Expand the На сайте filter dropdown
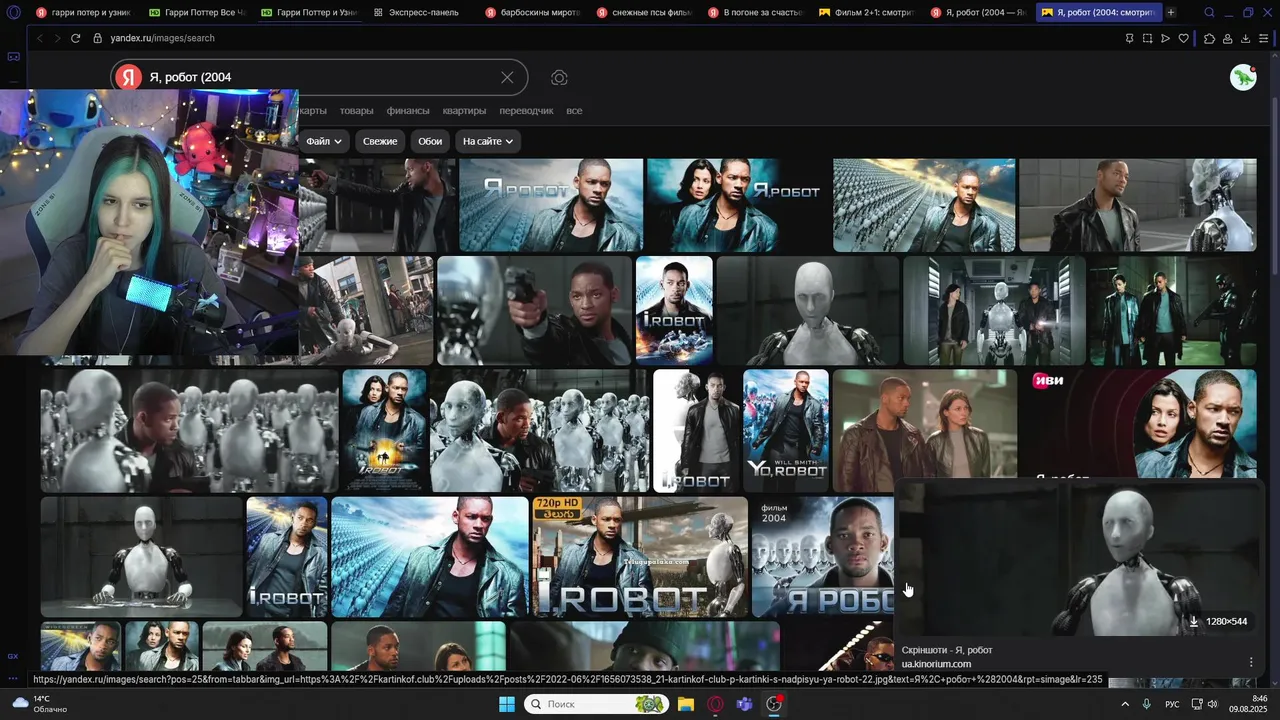 [x=488, y=141]
